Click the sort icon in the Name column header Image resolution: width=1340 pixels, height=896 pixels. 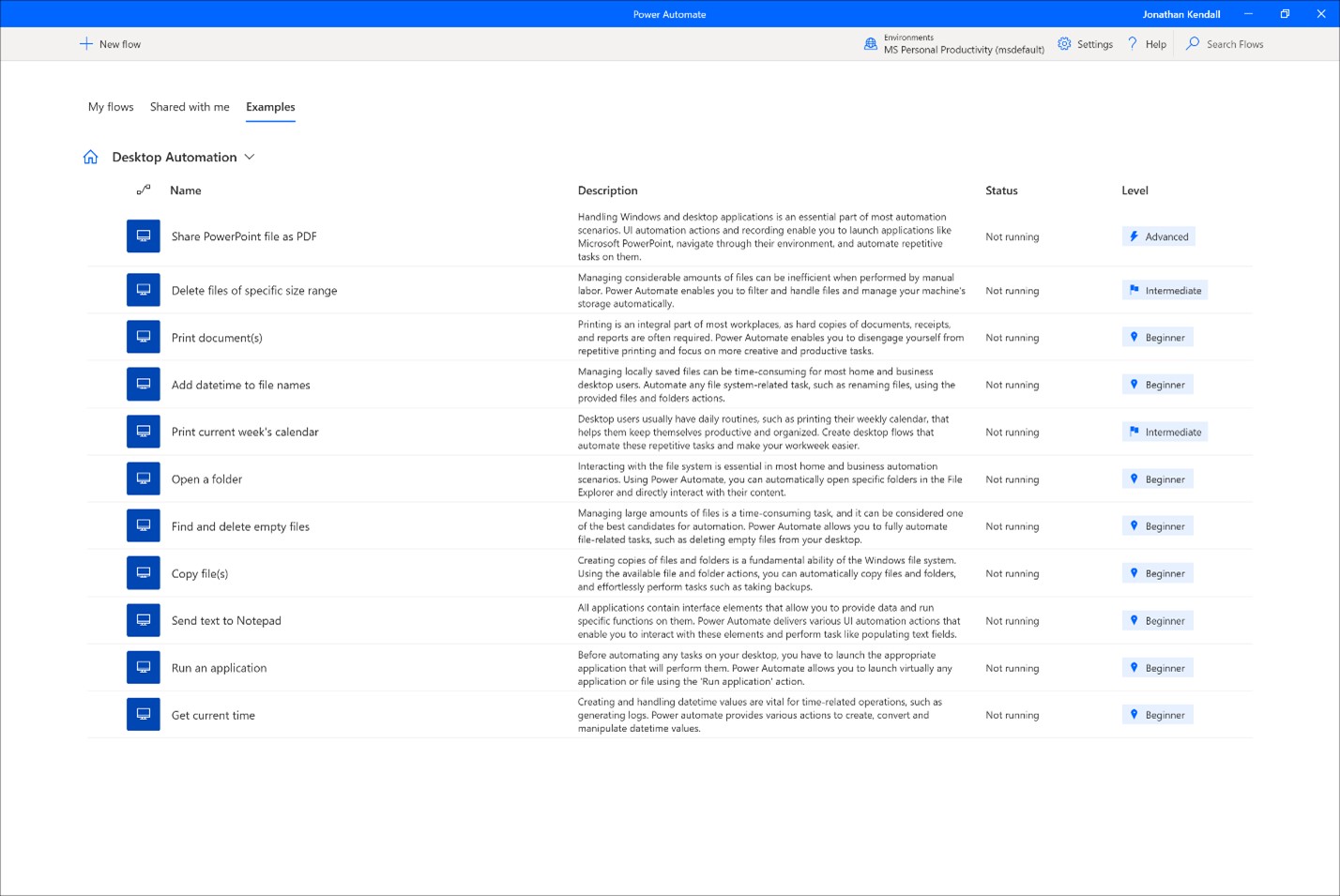pyautogui.click(x=143, y=190)
